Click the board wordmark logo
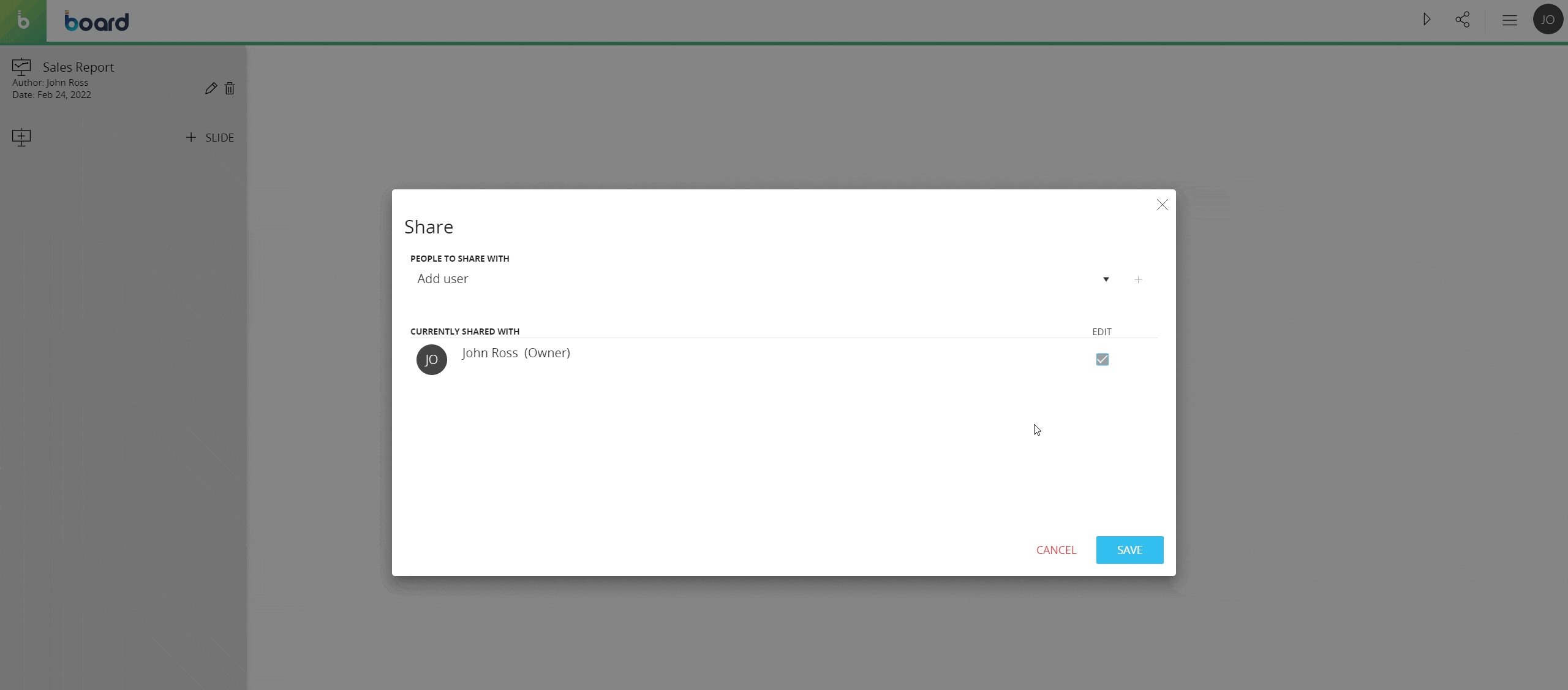 coord(97,21)
